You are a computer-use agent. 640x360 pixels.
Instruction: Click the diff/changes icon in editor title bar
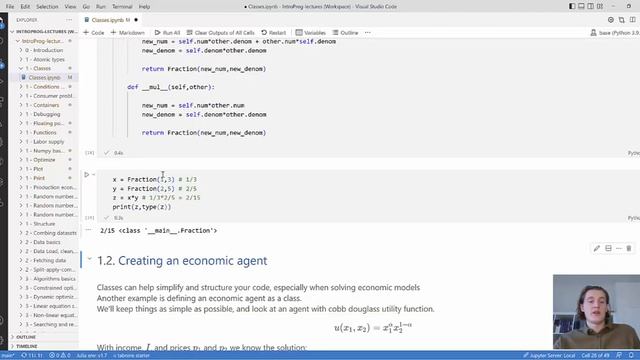click(622, 20)
